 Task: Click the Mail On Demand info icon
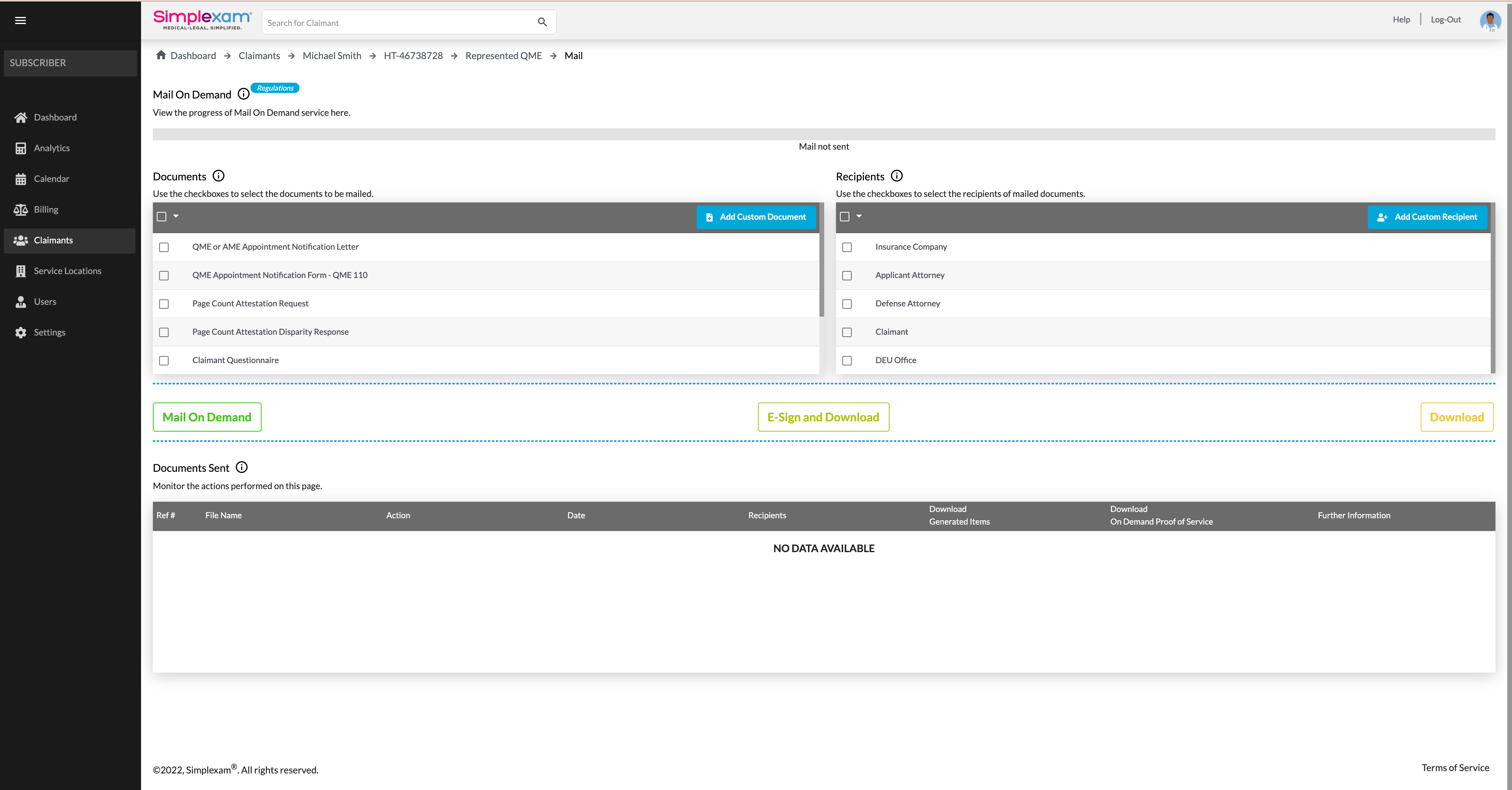[243, 94]
